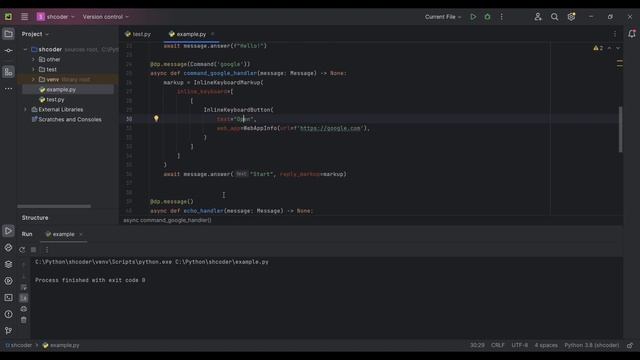This screenshot has width=640, height=360.
Task: Open Run toolbar more options
Action: pyautogui.click(x=47, y=249)
